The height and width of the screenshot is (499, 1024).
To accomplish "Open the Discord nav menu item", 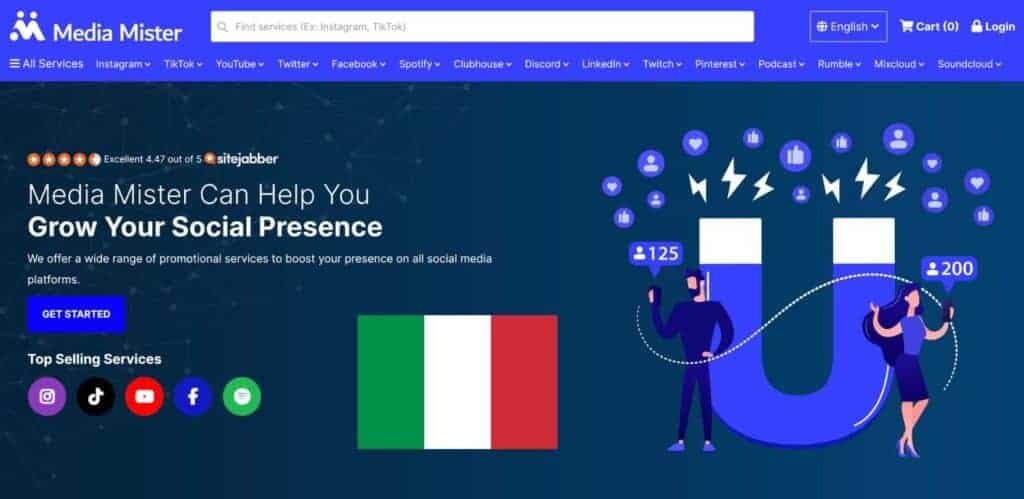I will point(547,64).
